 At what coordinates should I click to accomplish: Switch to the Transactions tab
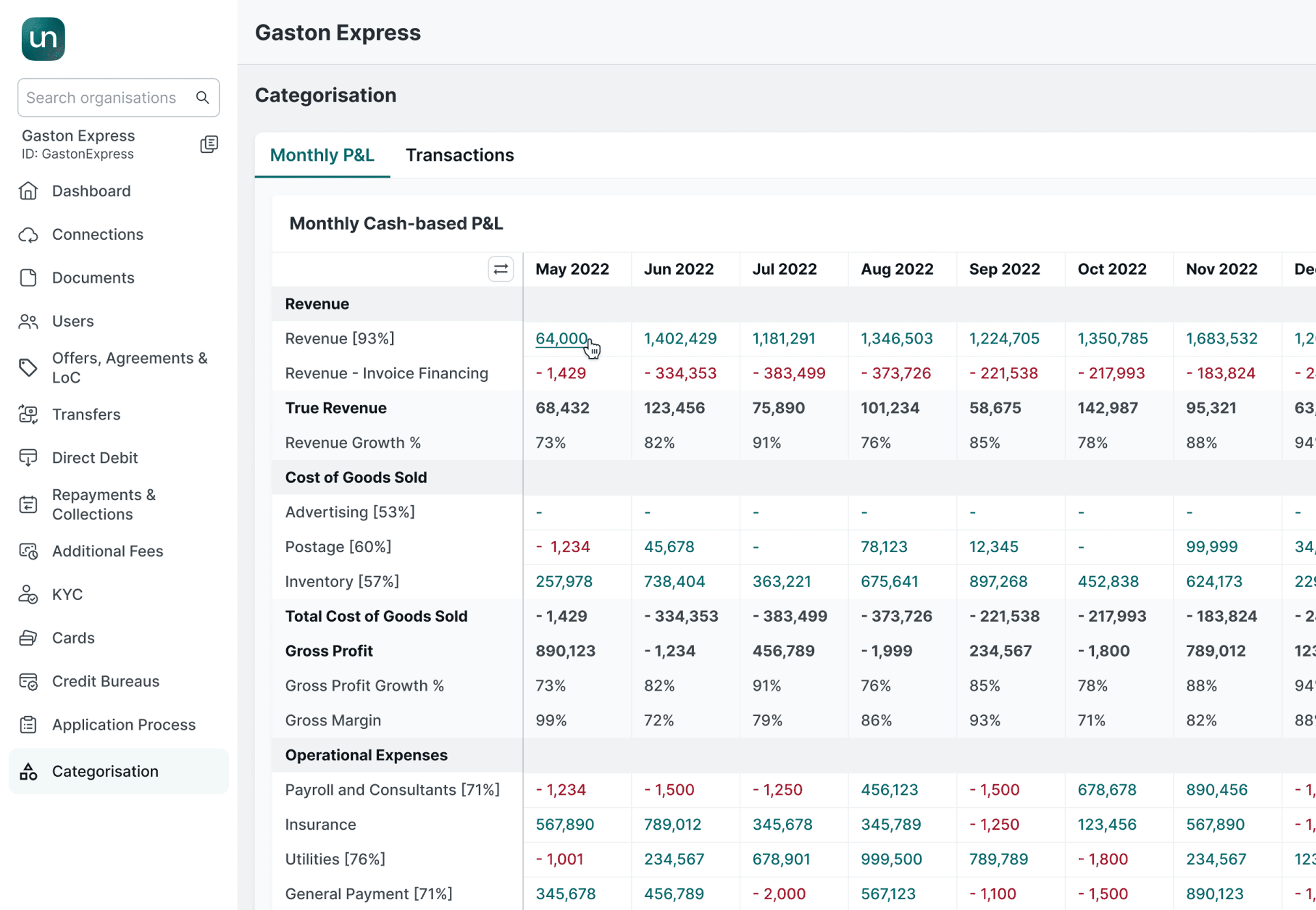click(459, 155)
